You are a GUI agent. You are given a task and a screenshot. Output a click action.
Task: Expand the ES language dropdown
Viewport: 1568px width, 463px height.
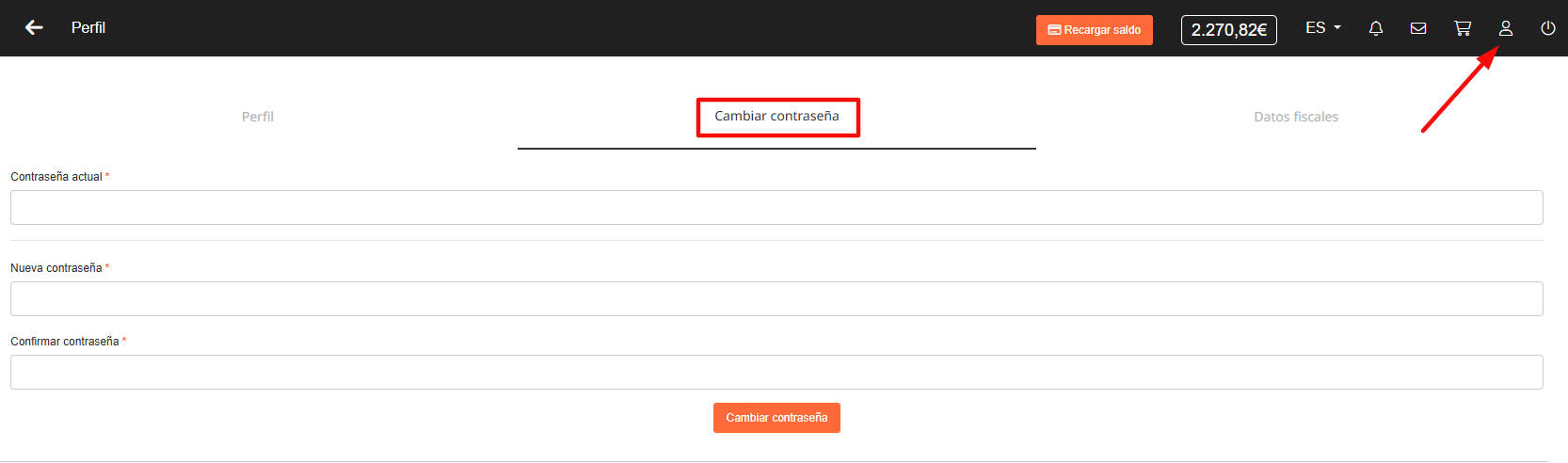point(1322,28)
